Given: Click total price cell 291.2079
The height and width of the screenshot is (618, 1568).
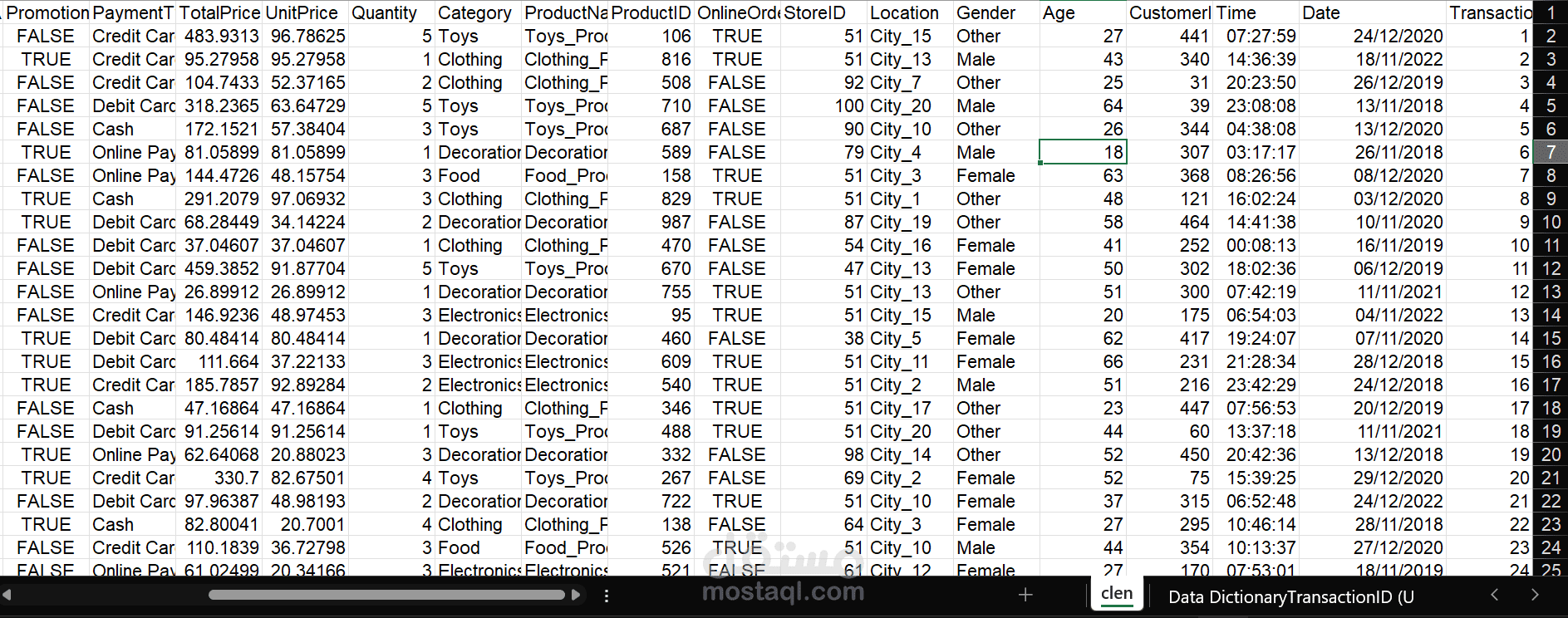Looking at the screenshot, I should pos(219,199).
